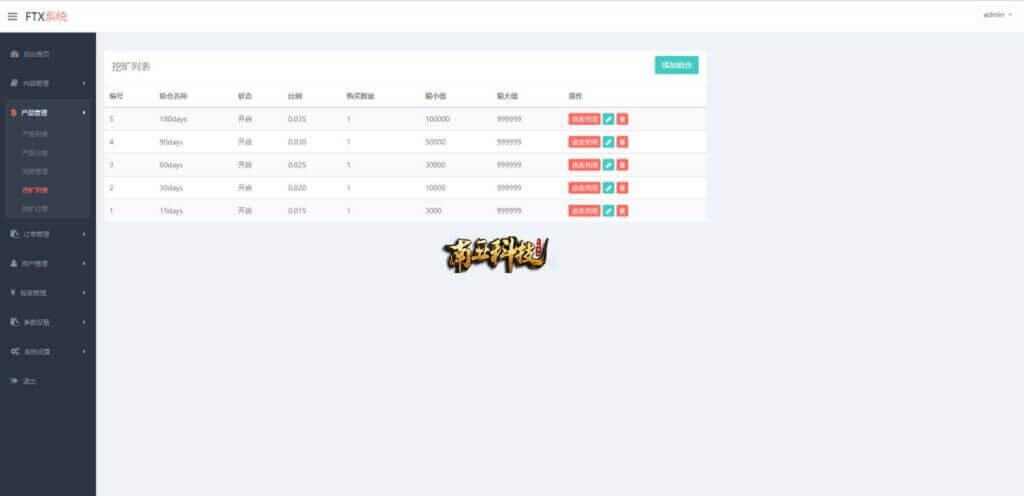Viewport: 1024px width, 496px height.
Task: Click the edit pencil icon for 60days
Action: 609,165
